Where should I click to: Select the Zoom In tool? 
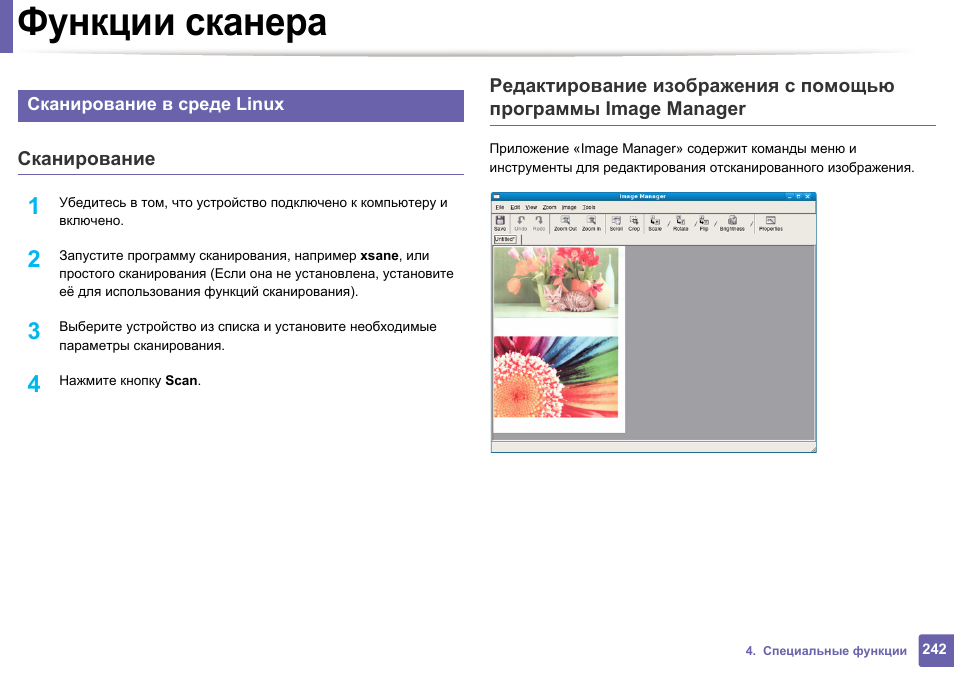[591, 223]
